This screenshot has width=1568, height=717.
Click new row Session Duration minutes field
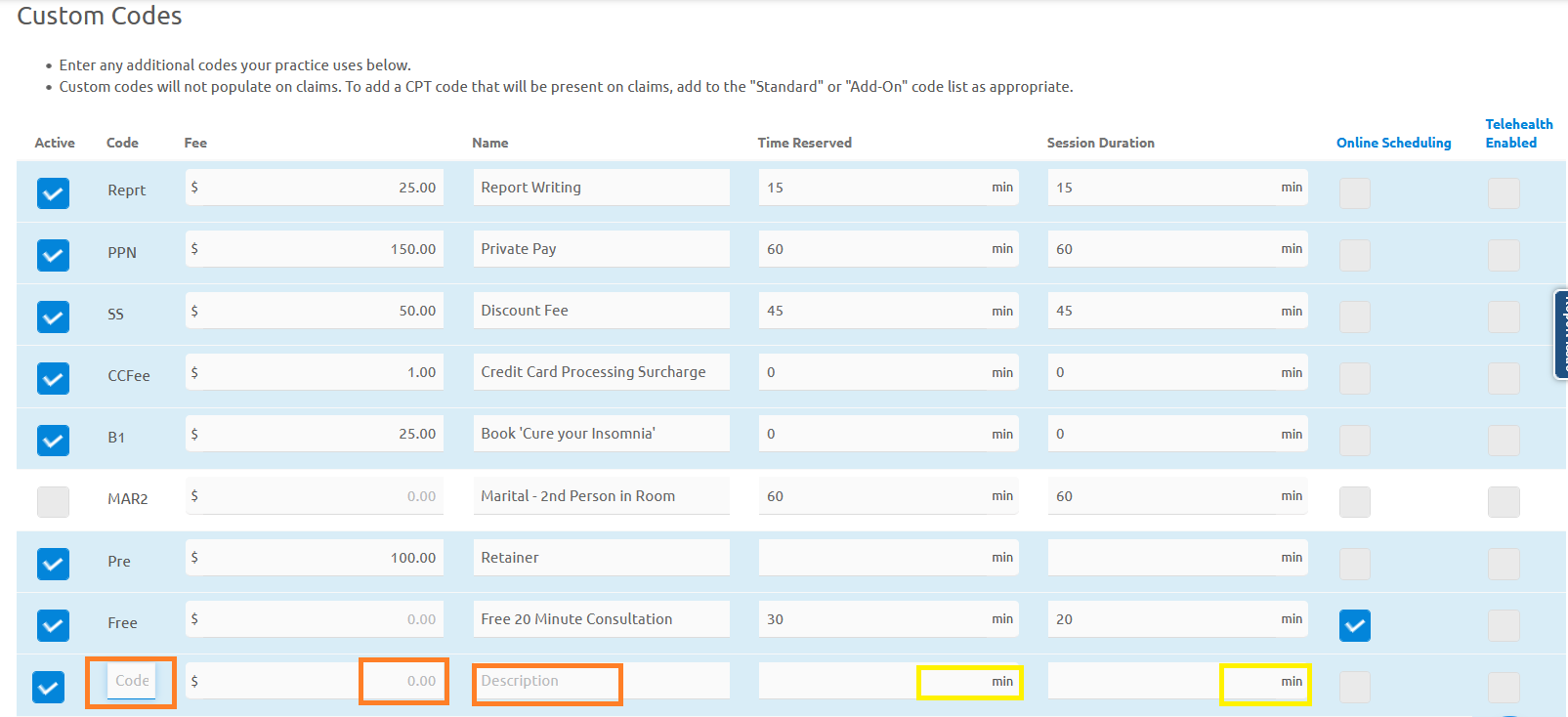1177,681
